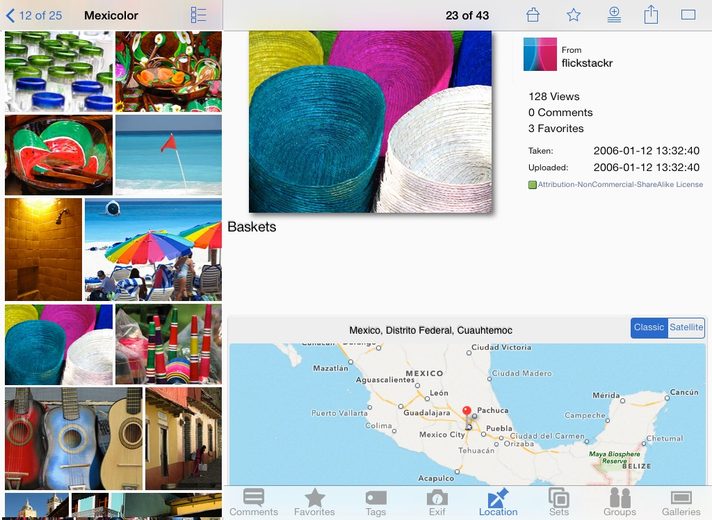Tap the large baskets photo
The image size is (712, 520).
tap(370, 121)
